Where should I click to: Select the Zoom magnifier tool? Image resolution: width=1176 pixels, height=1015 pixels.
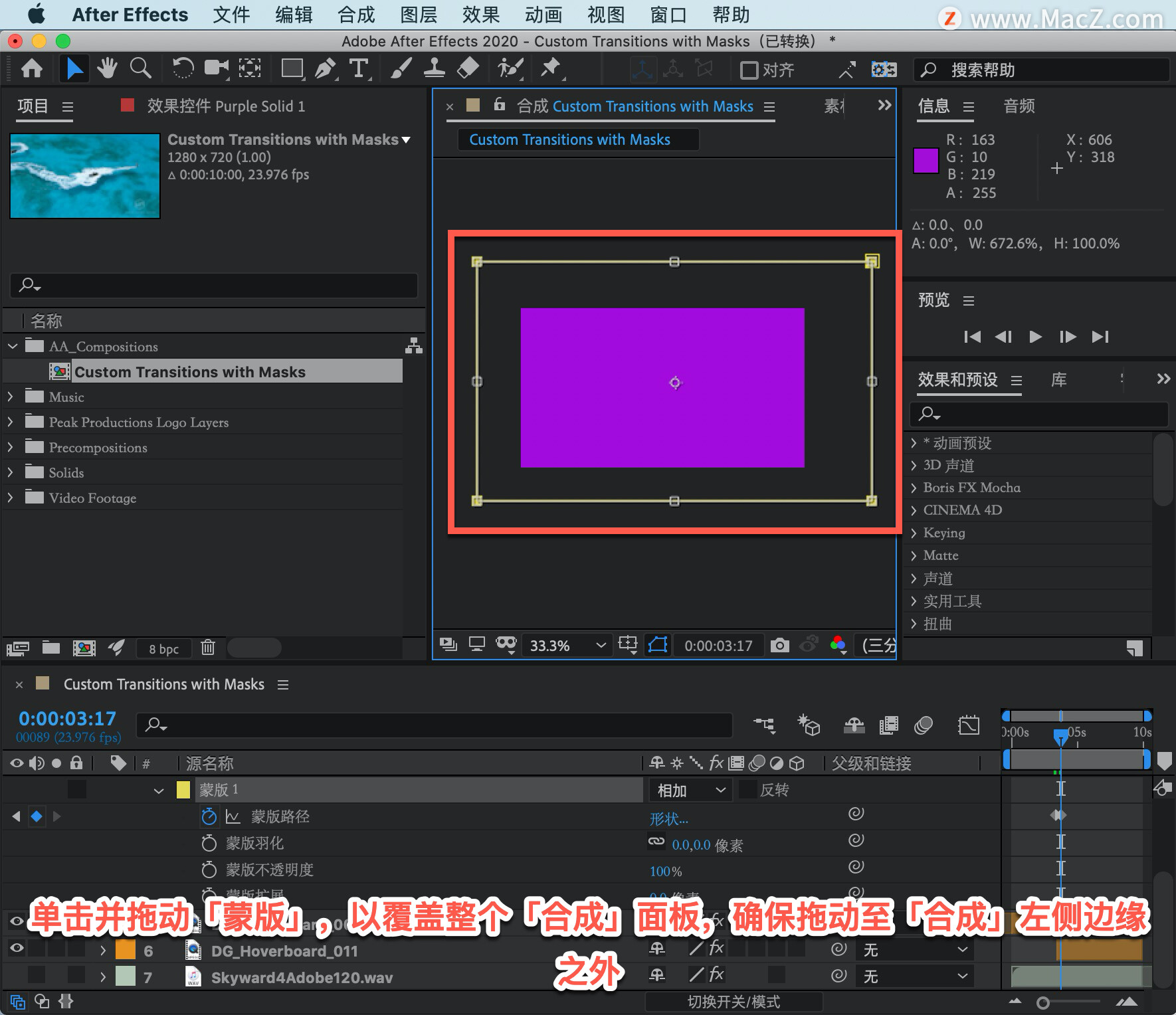tap(140, 69)
